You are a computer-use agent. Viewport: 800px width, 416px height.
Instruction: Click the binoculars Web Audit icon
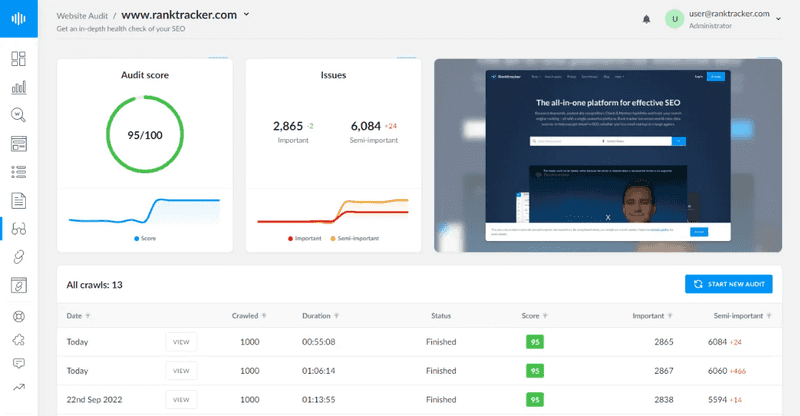(x=18, y=229)
